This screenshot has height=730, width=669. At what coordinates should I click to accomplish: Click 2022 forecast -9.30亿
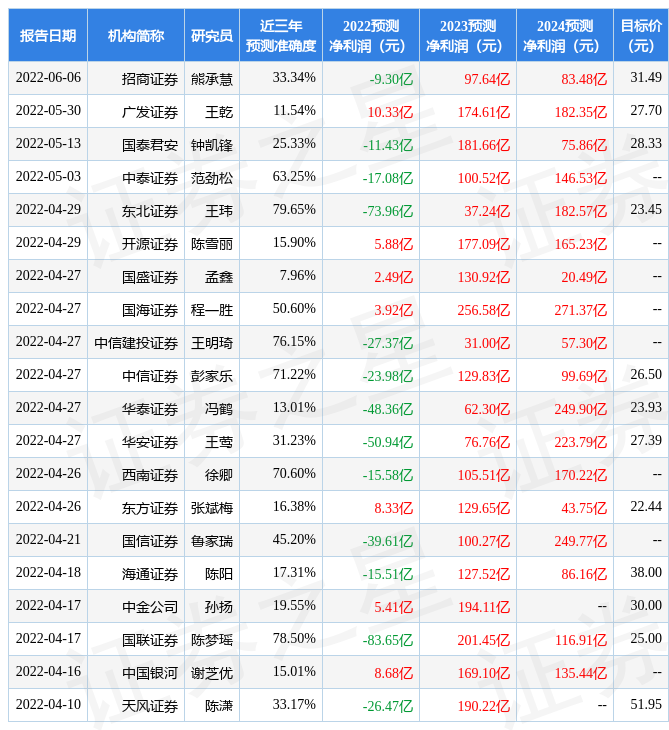pyautogui.click(x=391, y=79)
